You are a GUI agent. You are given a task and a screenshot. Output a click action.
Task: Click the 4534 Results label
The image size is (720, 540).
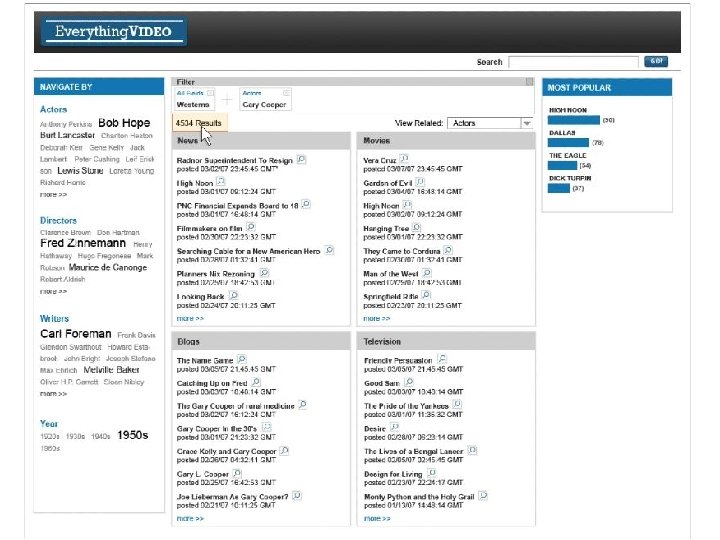pyautogui.click(x=199, y=123)
